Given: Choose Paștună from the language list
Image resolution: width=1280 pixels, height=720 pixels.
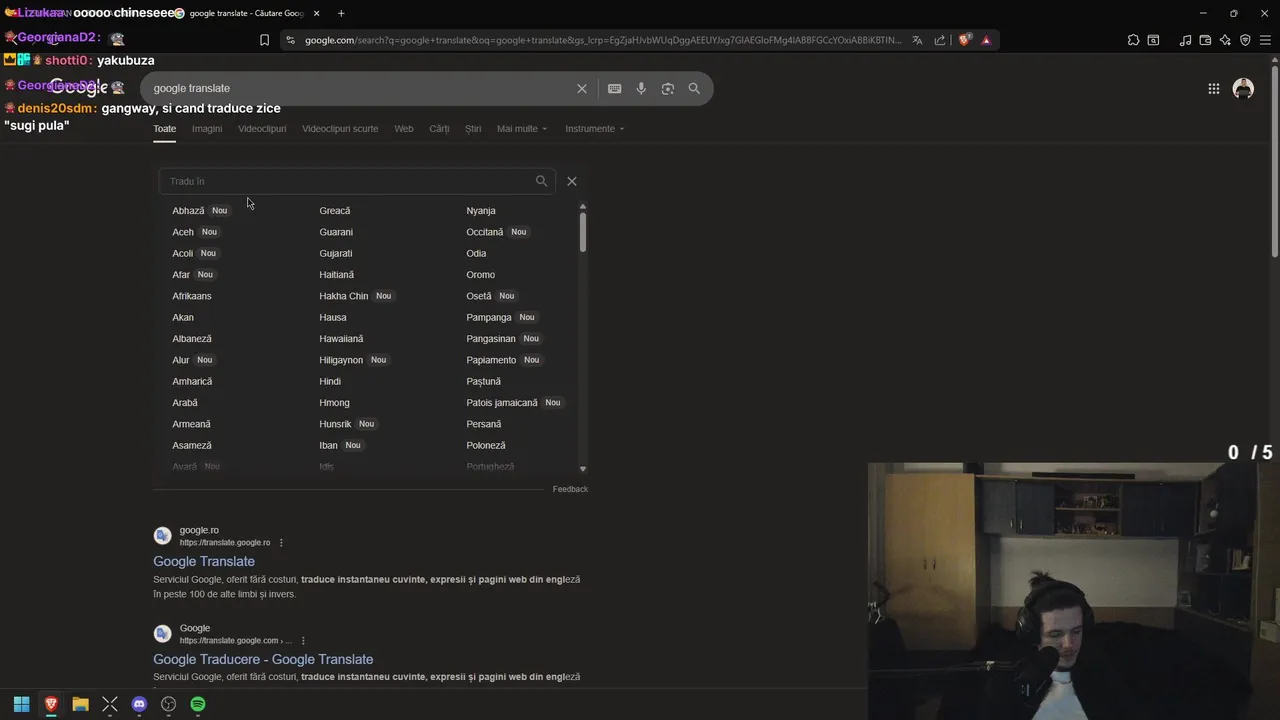Looking at the screenshot, I should point(484,382).
